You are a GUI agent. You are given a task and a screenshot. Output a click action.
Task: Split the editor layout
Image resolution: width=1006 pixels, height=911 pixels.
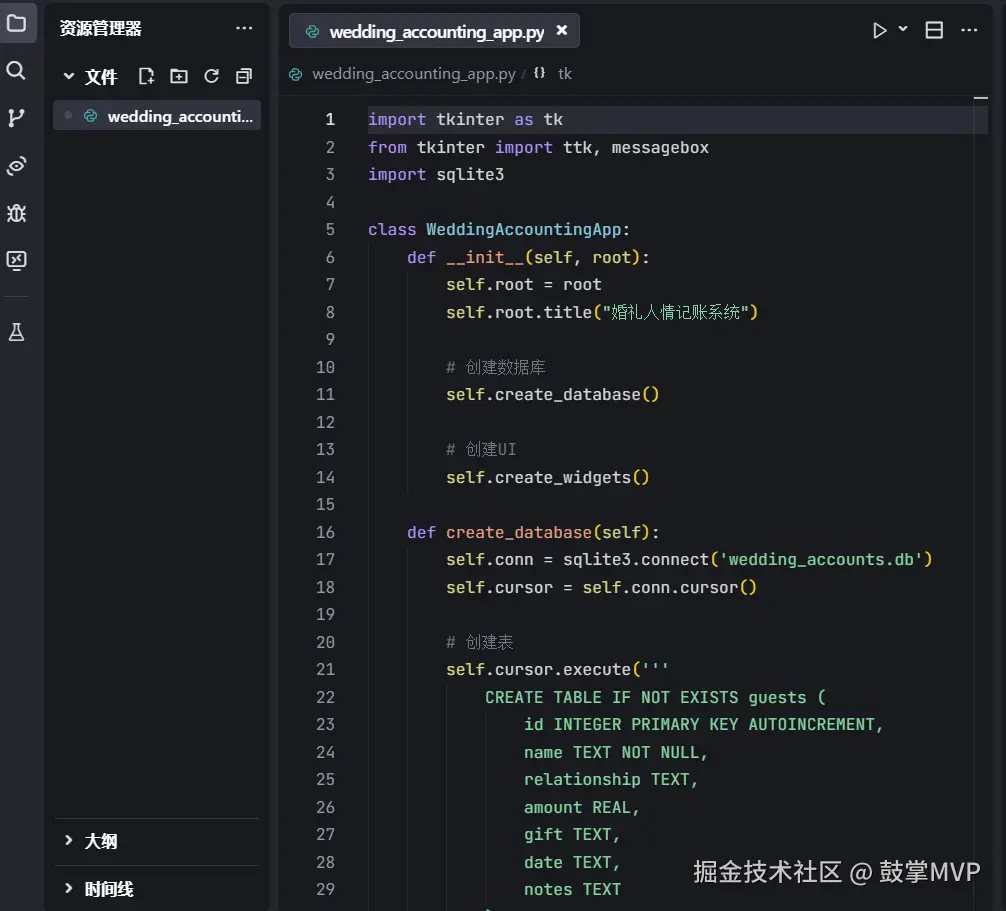pyautogui.click(x=934, y=30)
